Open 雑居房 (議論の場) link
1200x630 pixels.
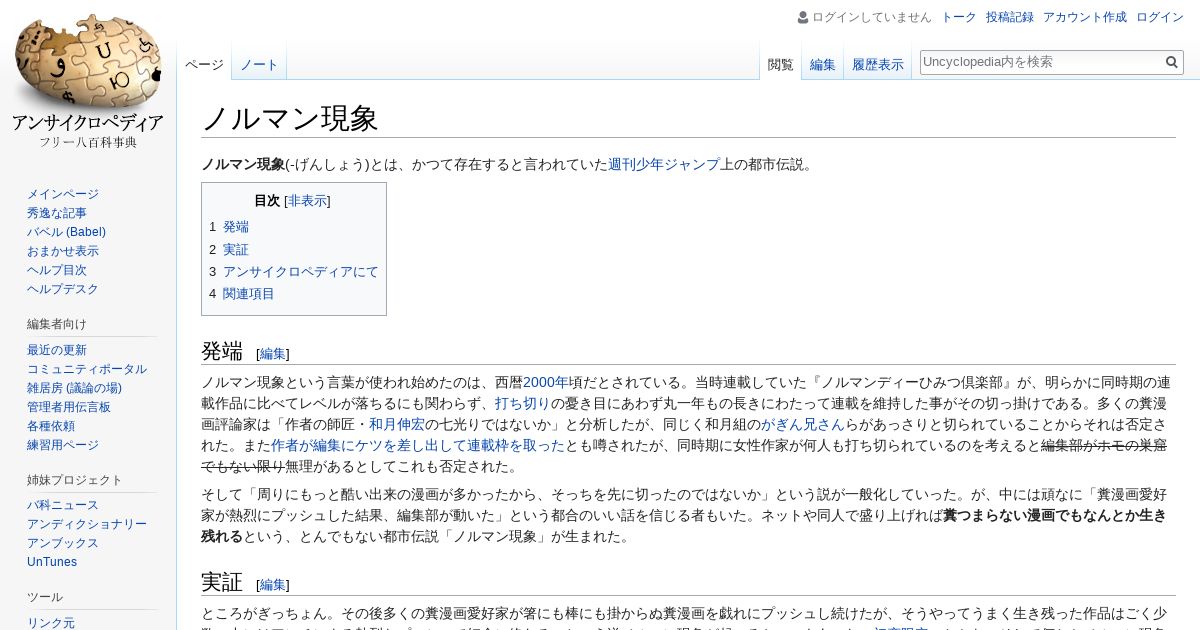74,388
